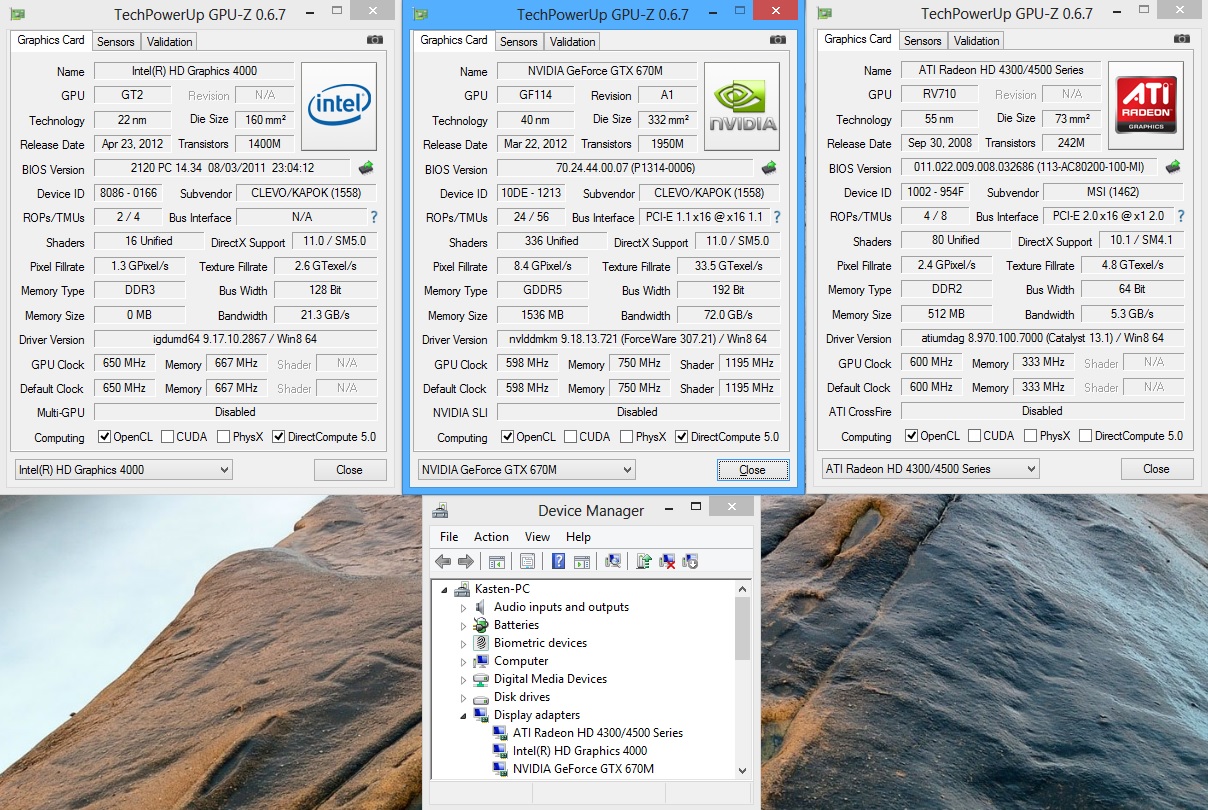
Task: Click Bus Interface question mark in Intel window
Action: (373, 217)
